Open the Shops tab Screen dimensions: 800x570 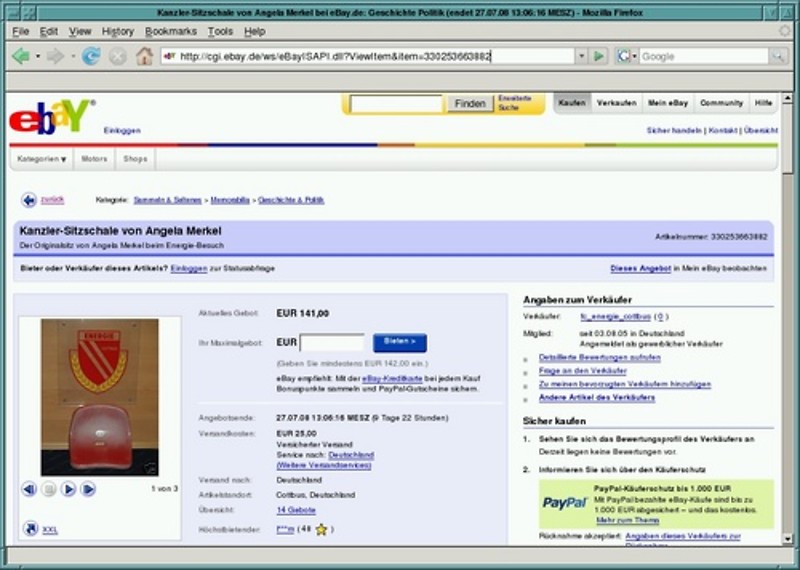(x=135, y=159)
